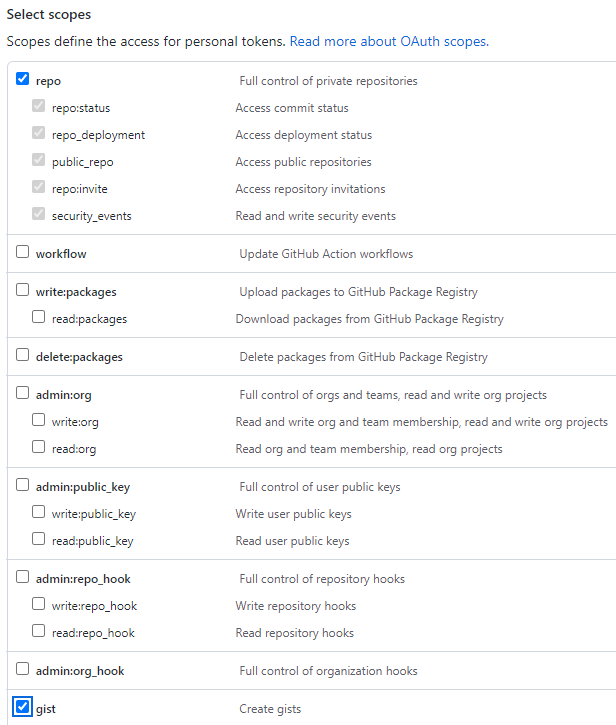616x725 pixels.
Task: Click the 'admin:org_hook' label
Action: coord(80,671)
